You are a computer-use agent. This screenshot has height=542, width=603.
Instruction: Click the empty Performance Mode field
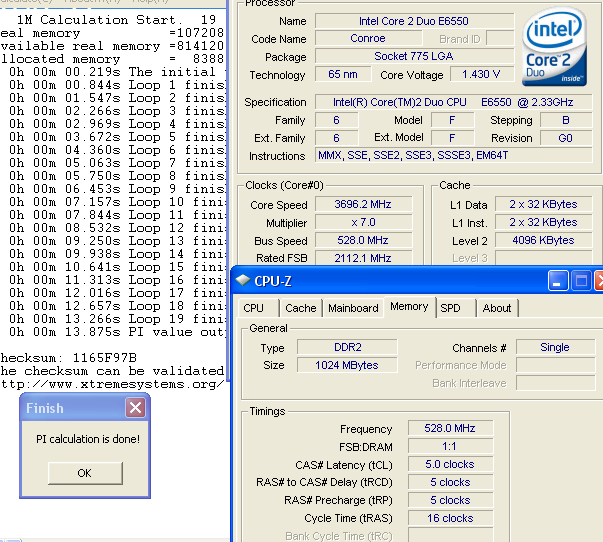pos(555,365)
